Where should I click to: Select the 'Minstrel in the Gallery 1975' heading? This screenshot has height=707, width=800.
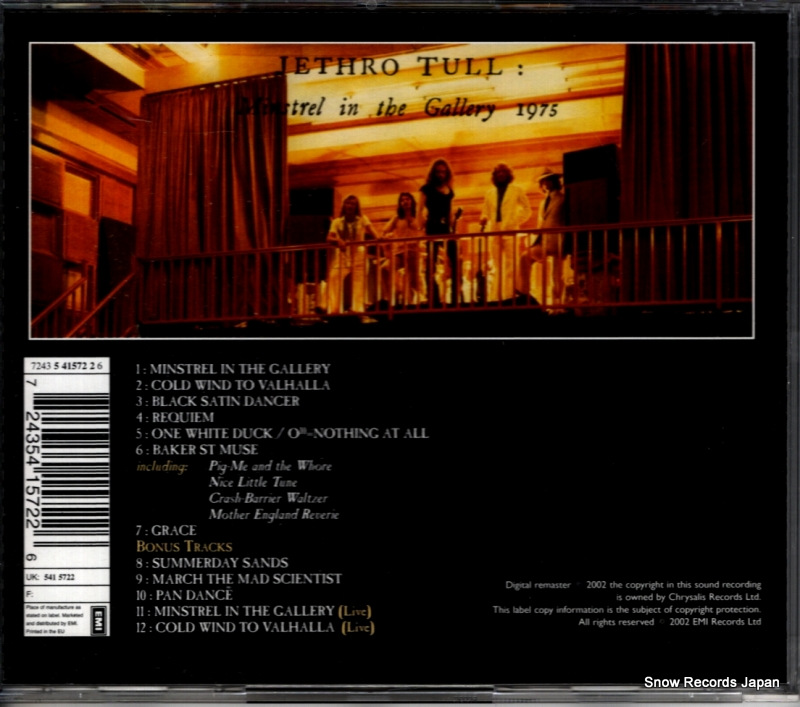(x=398, y=108)
